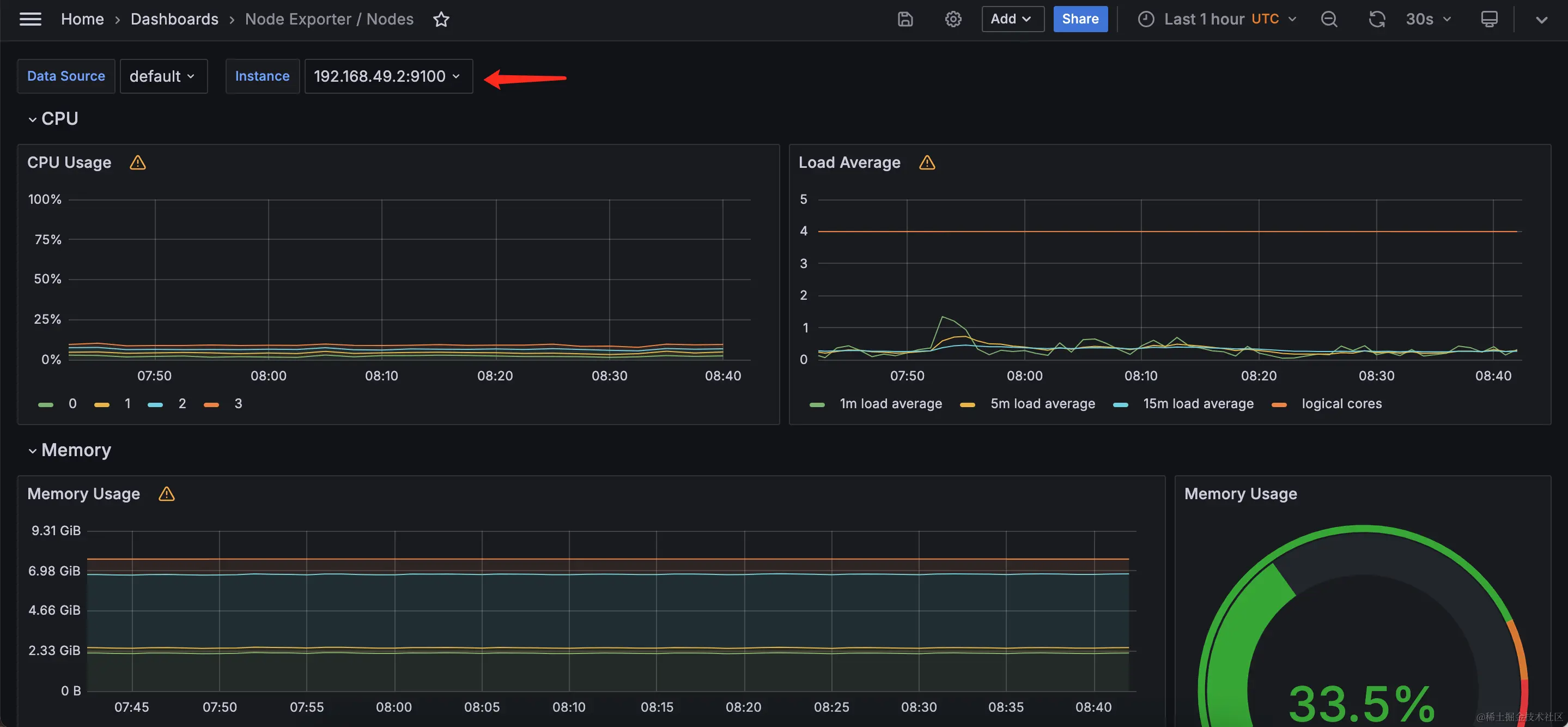Image resolution: width=1568 pixels, height=727 pixels.
Task: Refresh the dashboard now
Action: click(1376, 20)
